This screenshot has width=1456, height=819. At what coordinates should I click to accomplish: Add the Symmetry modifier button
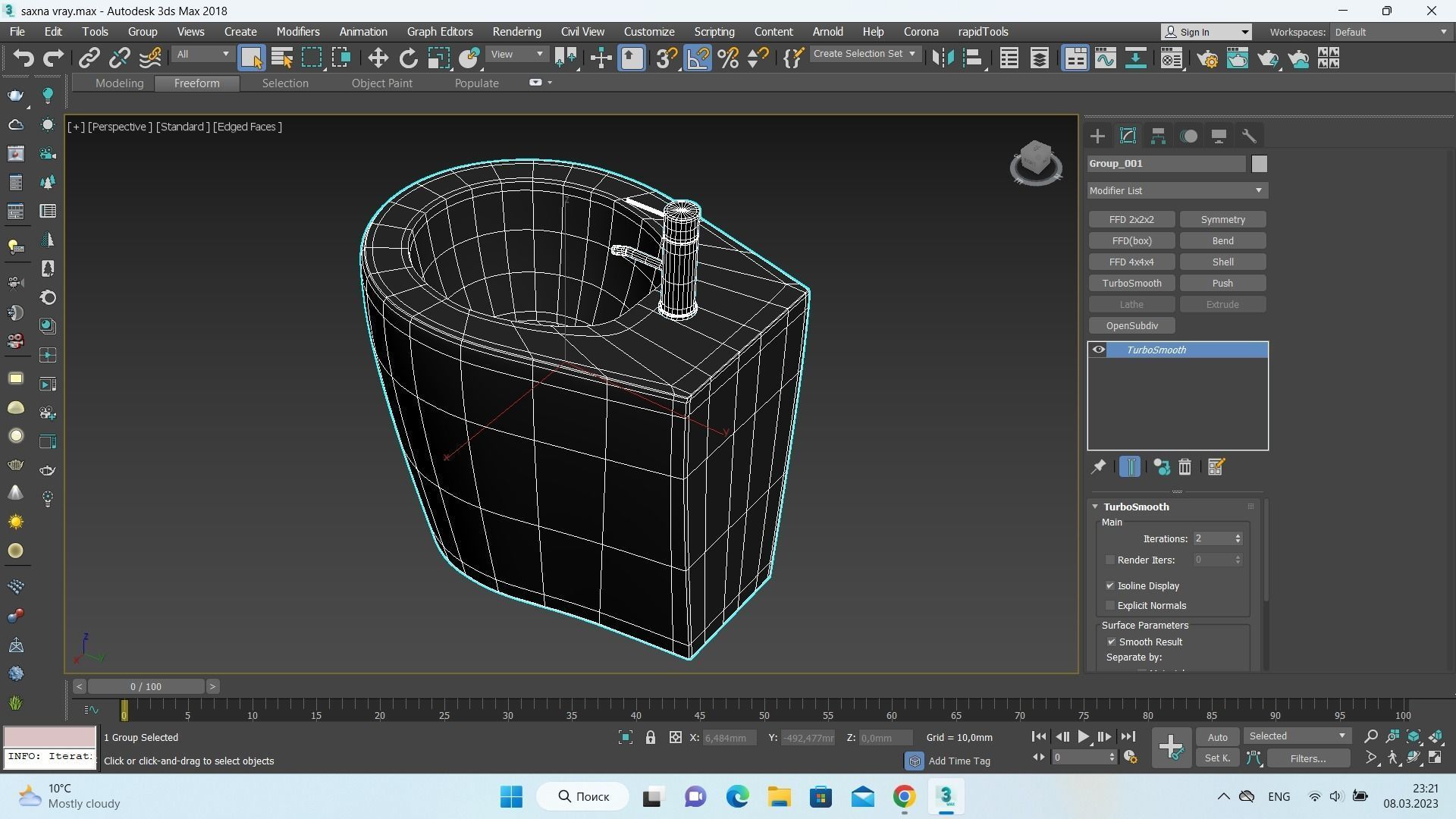1222,220
